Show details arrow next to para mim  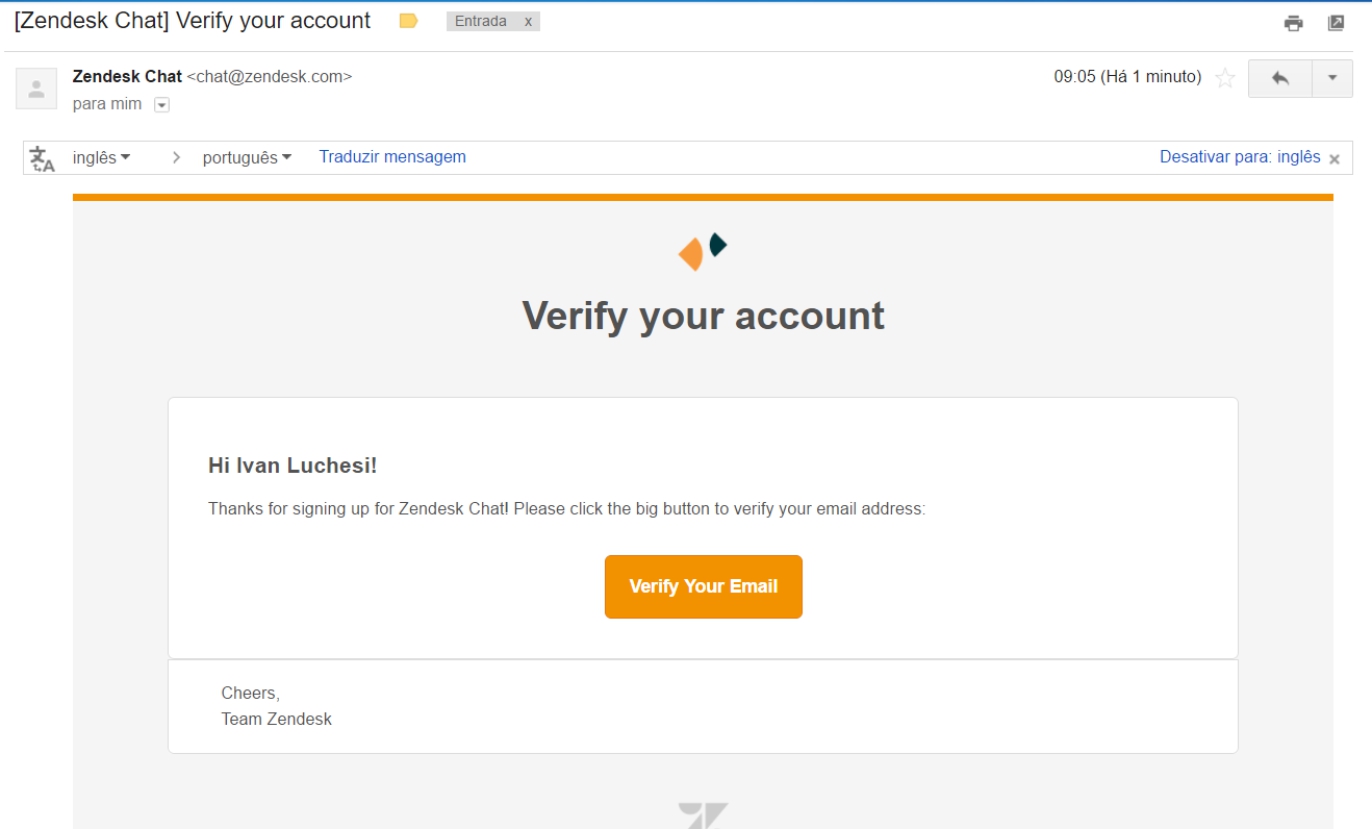(162, 105)
